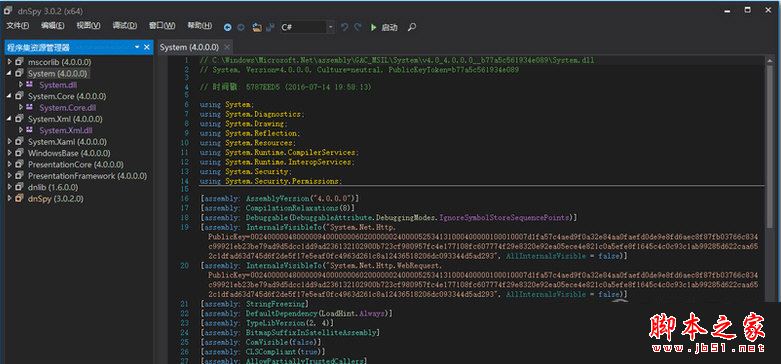
Task: Open the 编辑(E) menu
Action: click(53, 25)
